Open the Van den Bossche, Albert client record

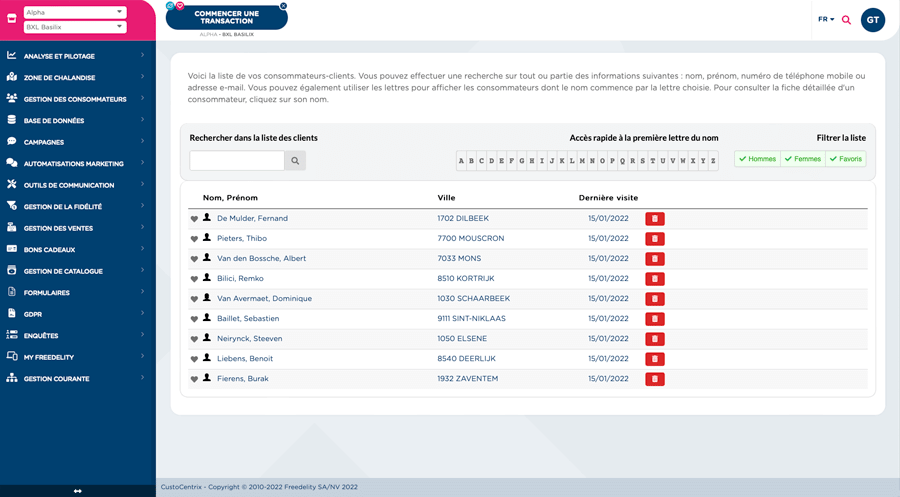click(261, 259)
